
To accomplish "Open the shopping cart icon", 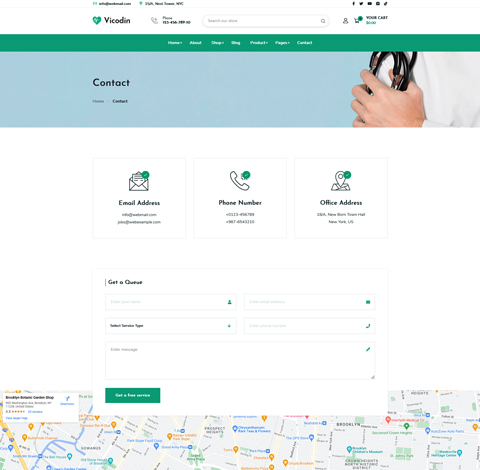I will (x=357, y=21).
